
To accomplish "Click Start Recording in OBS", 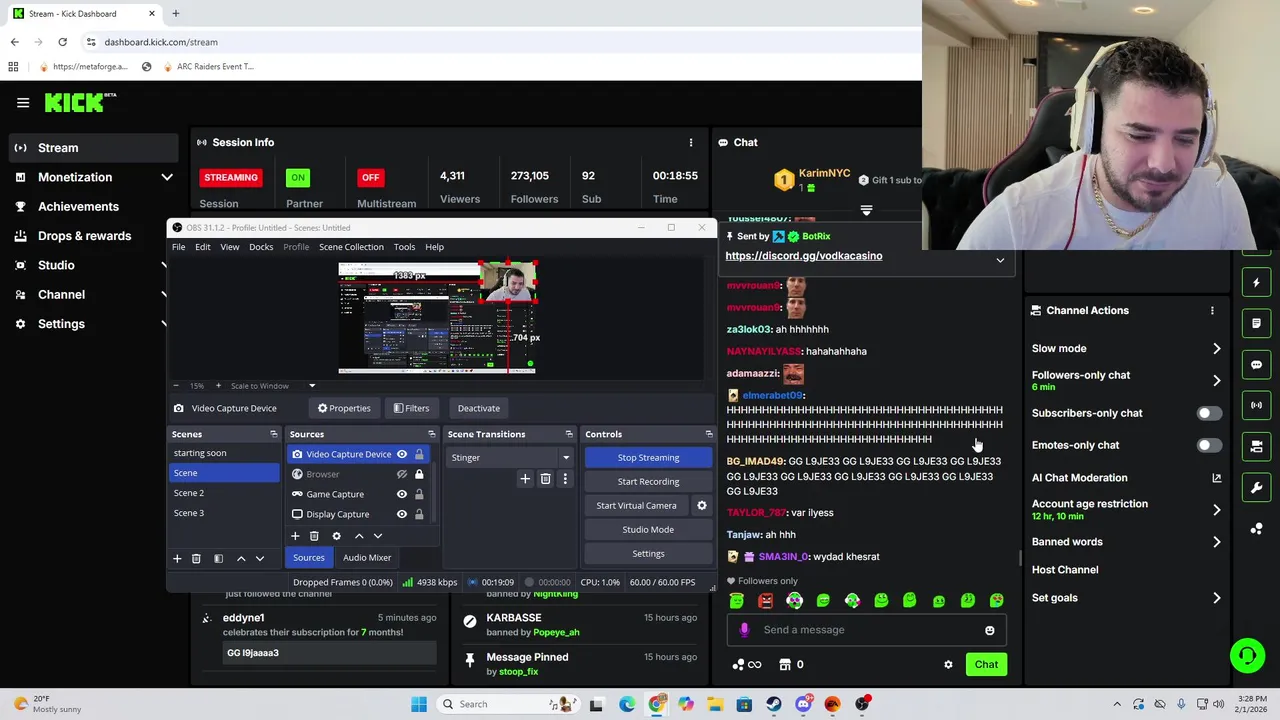I will click(x=648, y=481).
